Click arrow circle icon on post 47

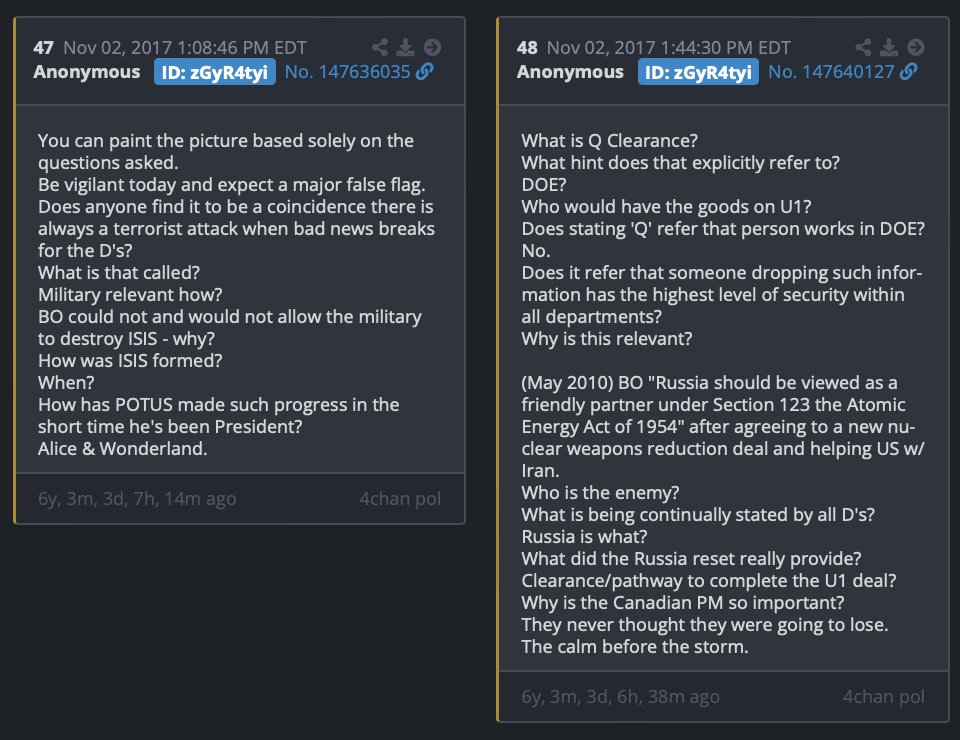tap(432, 48)
